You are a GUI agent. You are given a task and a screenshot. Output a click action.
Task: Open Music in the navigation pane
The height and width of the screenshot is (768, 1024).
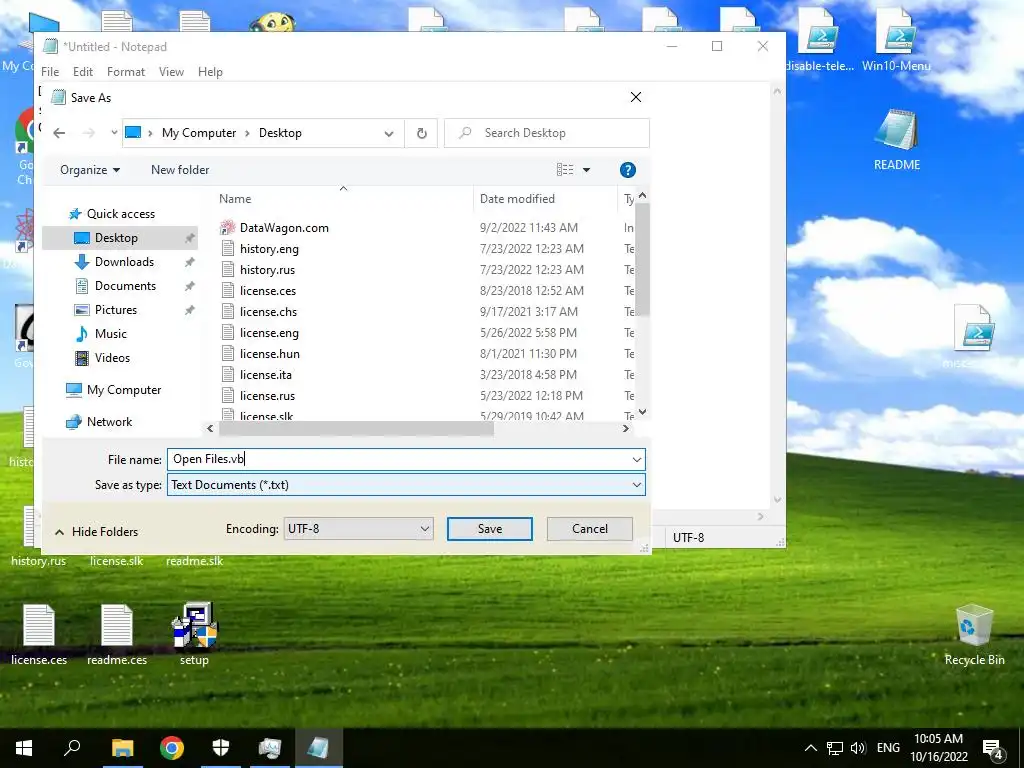point(110,334)
